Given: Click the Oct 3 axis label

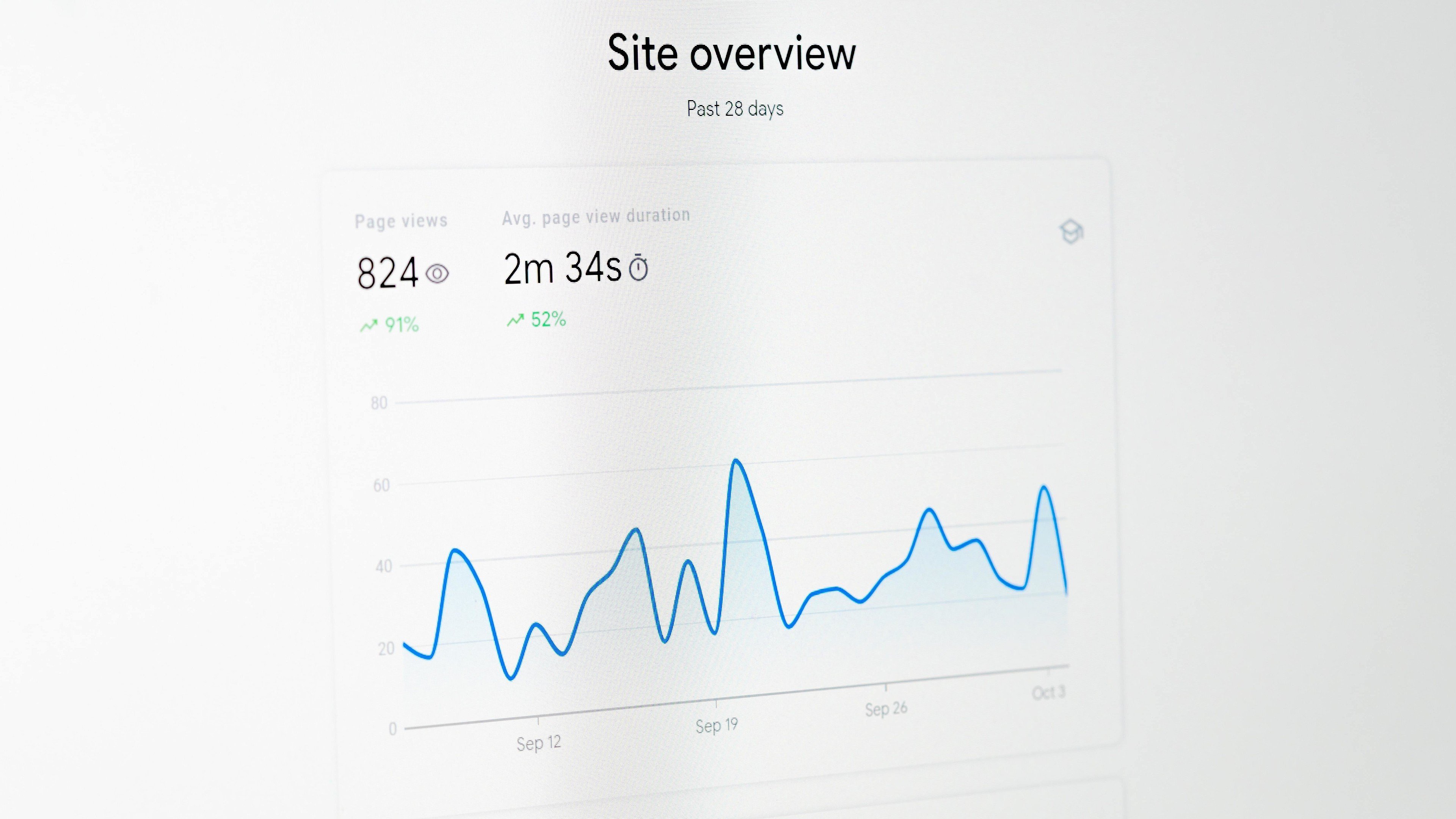Looking at the screenshot, I should click(x=1048, y=692).
